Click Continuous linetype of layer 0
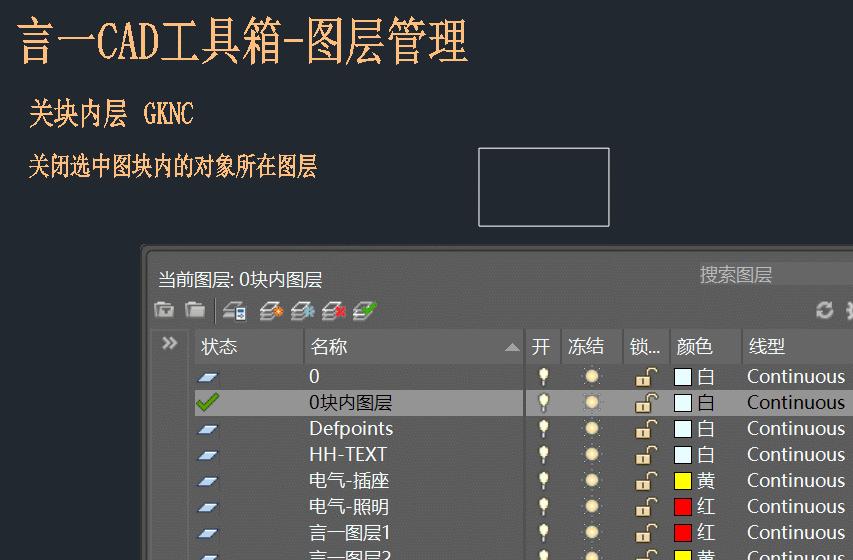The width and height of the screenshot is (853, 560). (x=796, y=377)
